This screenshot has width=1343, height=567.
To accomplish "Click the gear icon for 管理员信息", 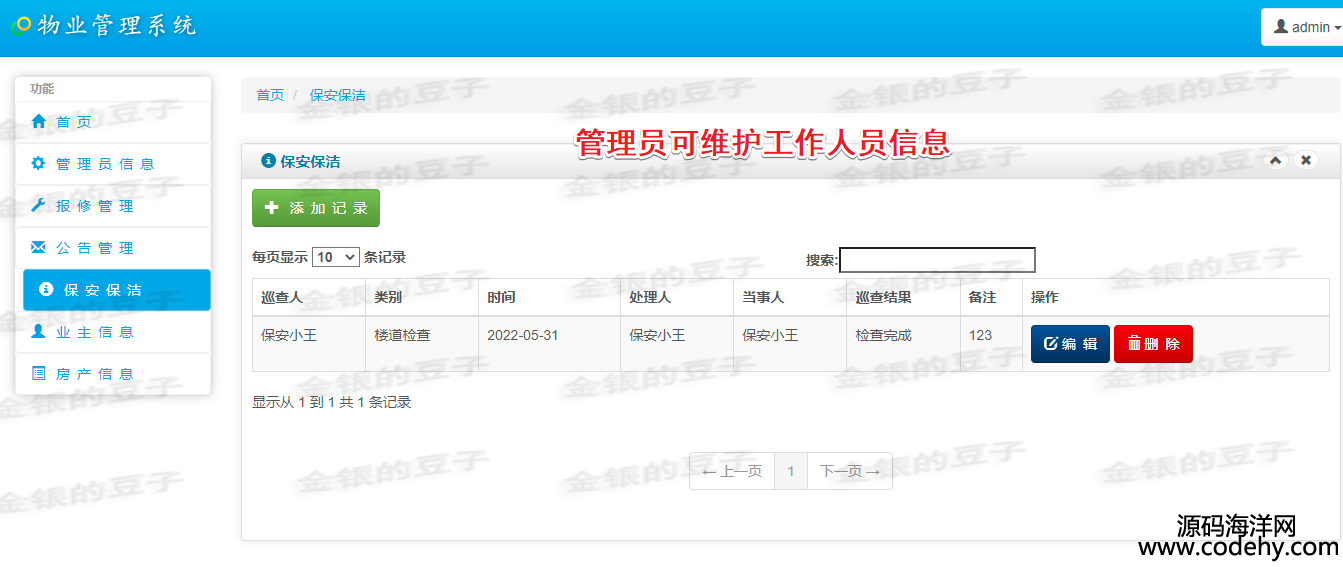I will coord(39,164).
